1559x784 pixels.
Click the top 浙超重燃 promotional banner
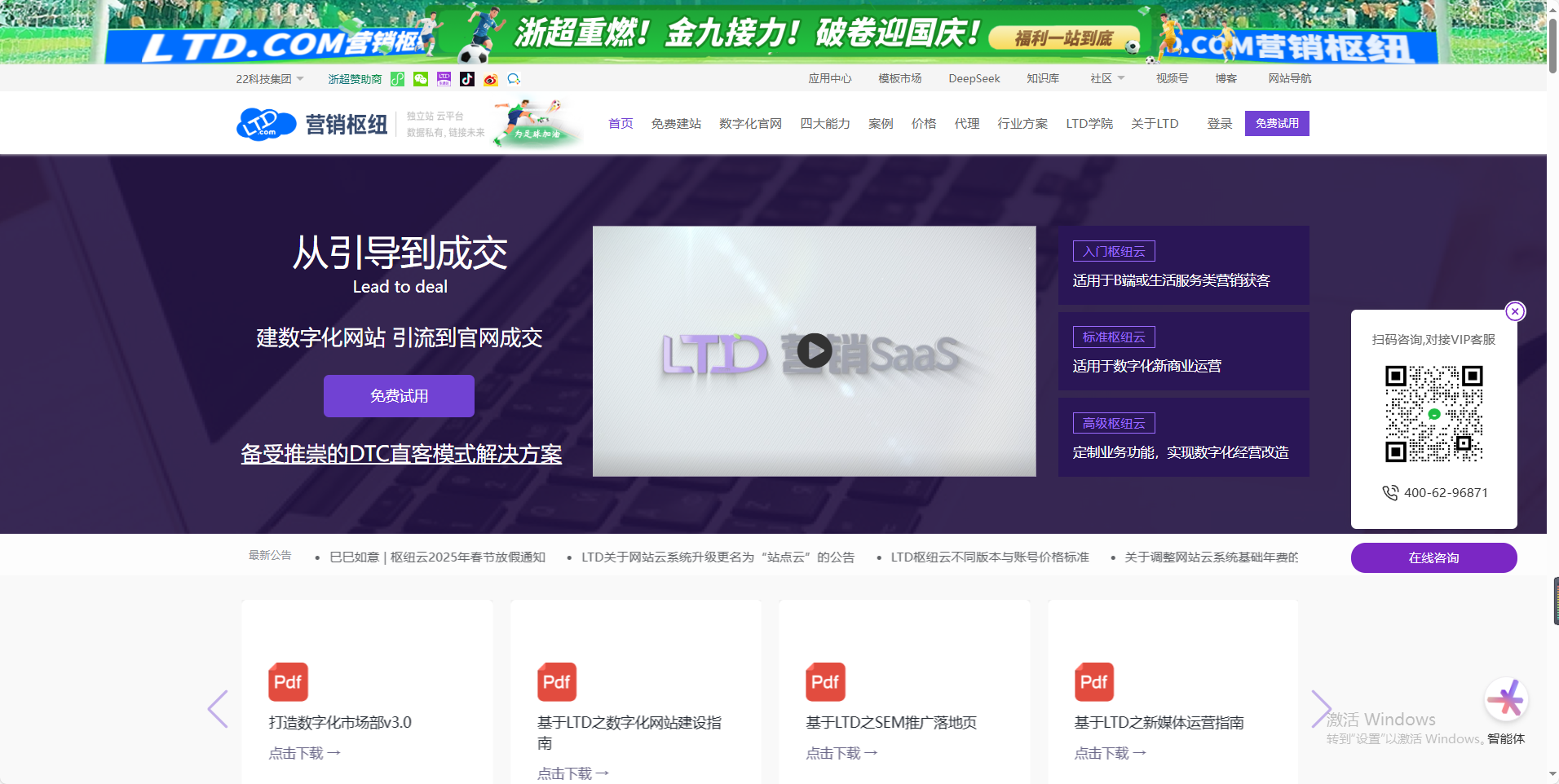[773, 32]
